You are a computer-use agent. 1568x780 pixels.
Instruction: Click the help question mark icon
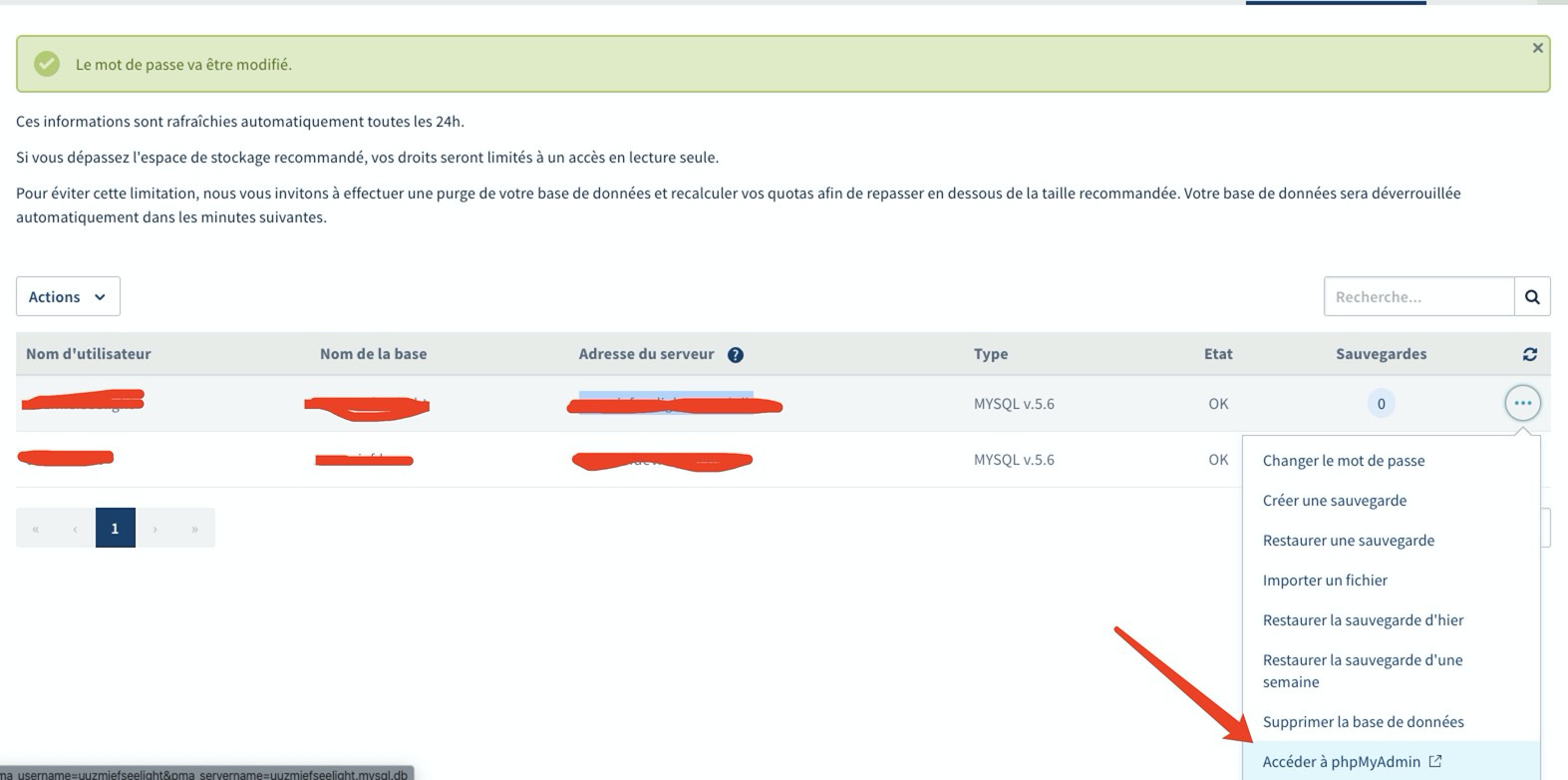(736, 355)
